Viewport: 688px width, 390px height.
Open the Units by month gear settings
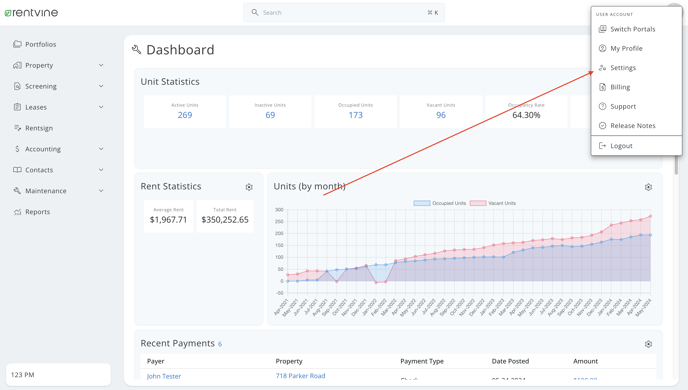coord(648,187)
